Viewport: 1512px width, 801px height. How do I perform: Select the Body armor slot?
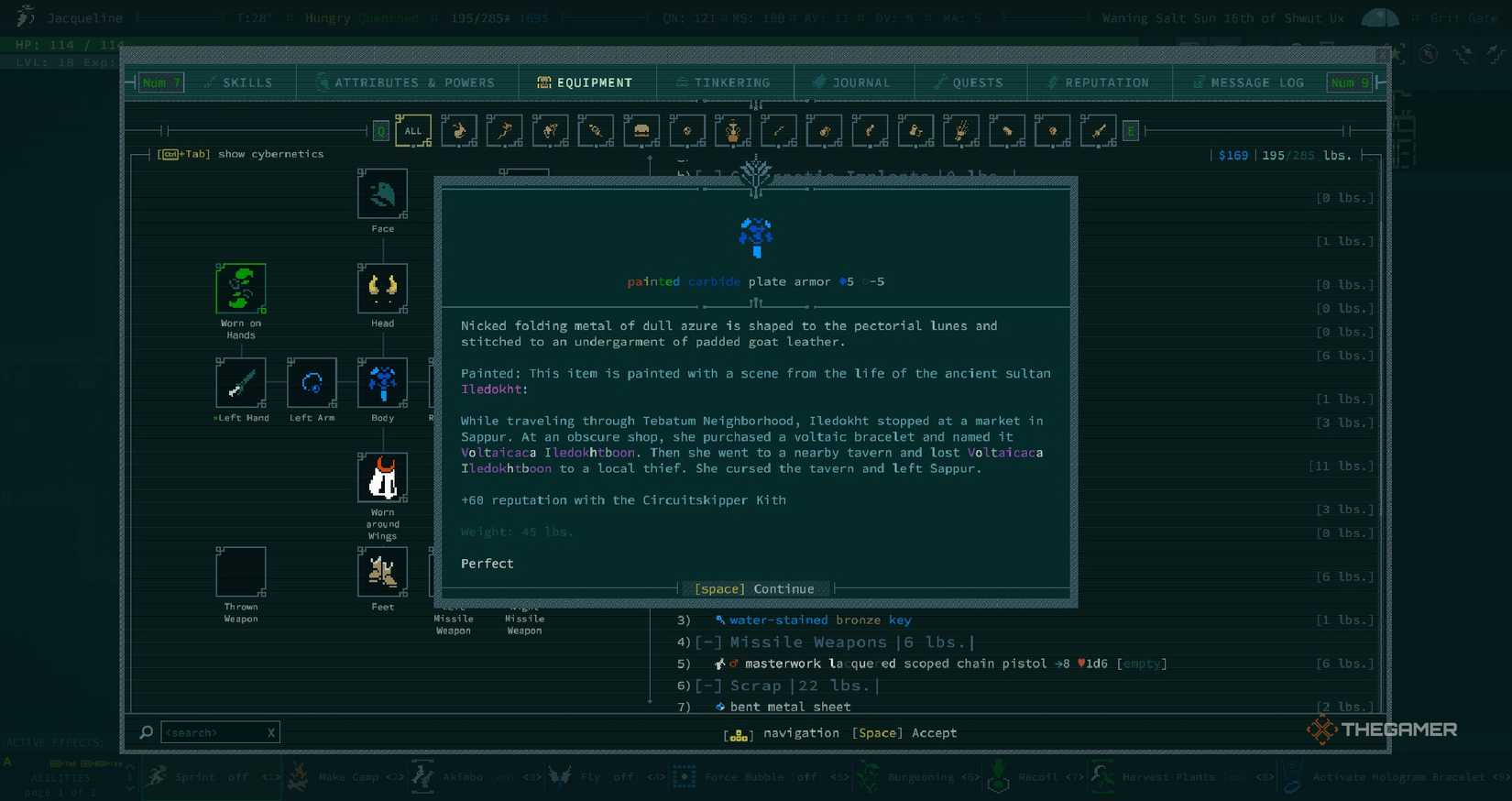pos(382,383)
